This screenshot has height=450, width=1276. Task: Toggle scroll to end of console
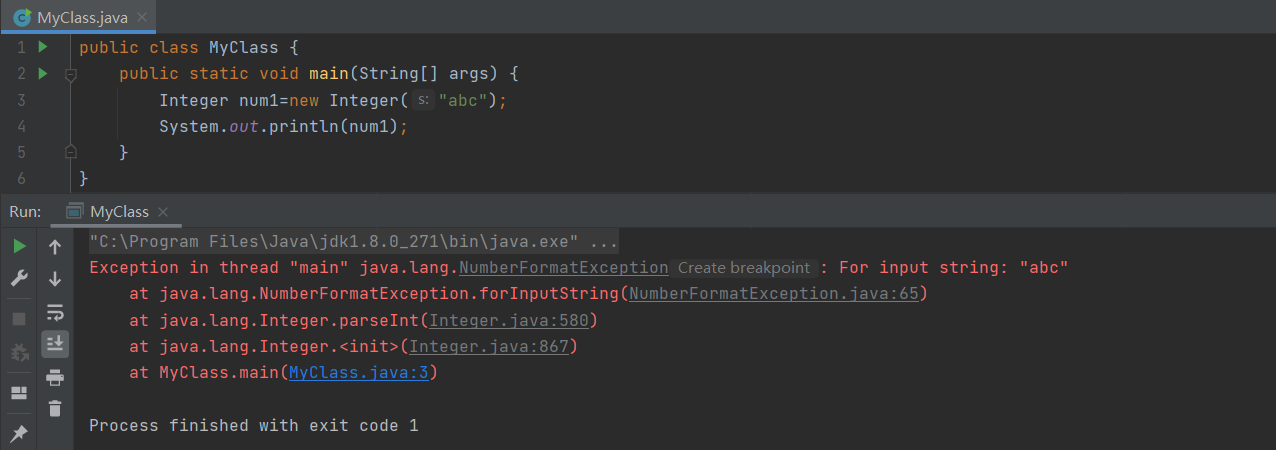[x=55, y=344]
